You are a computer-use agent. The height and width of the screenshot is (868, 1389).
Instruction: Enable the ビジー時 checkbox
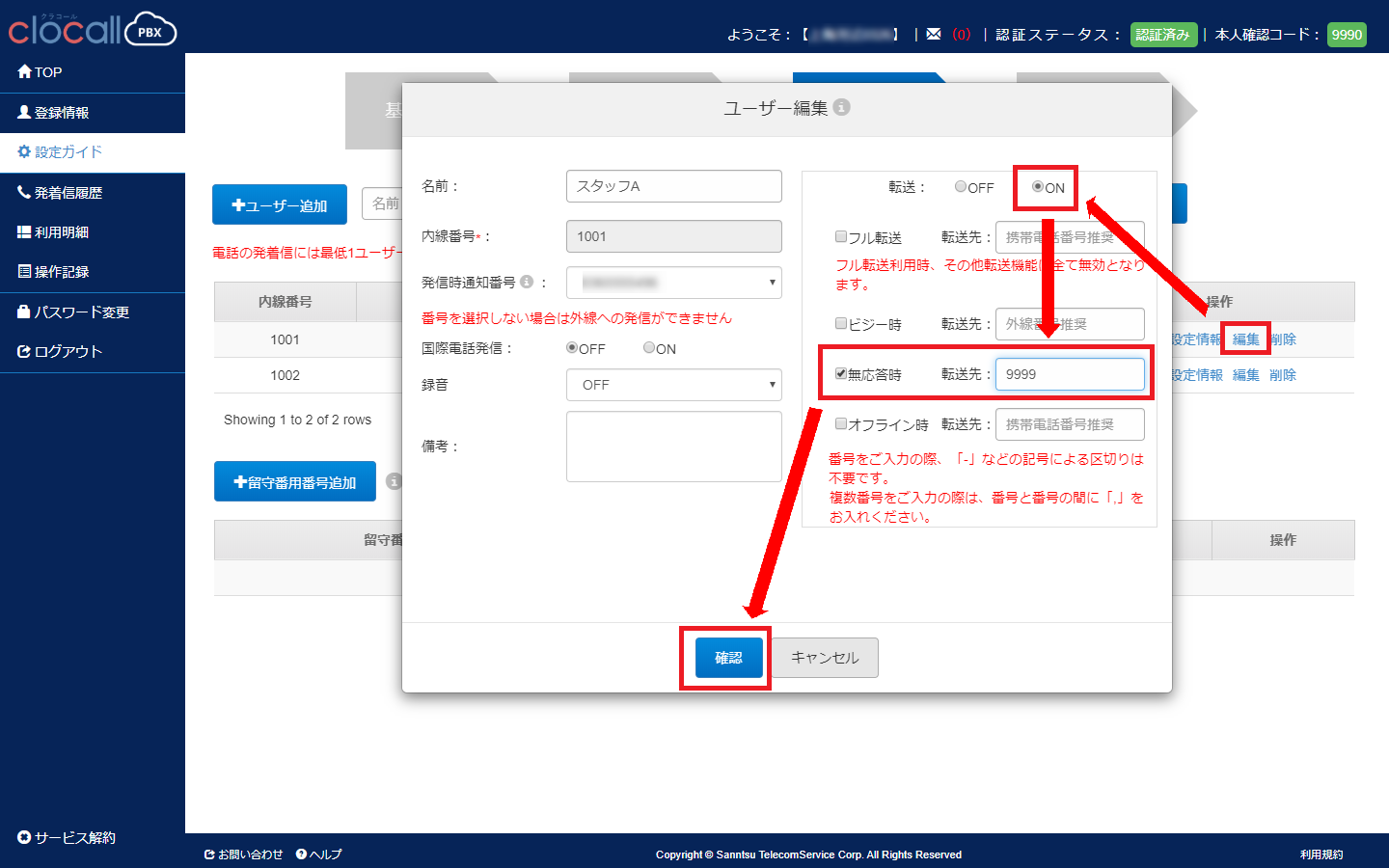point(841,323)
